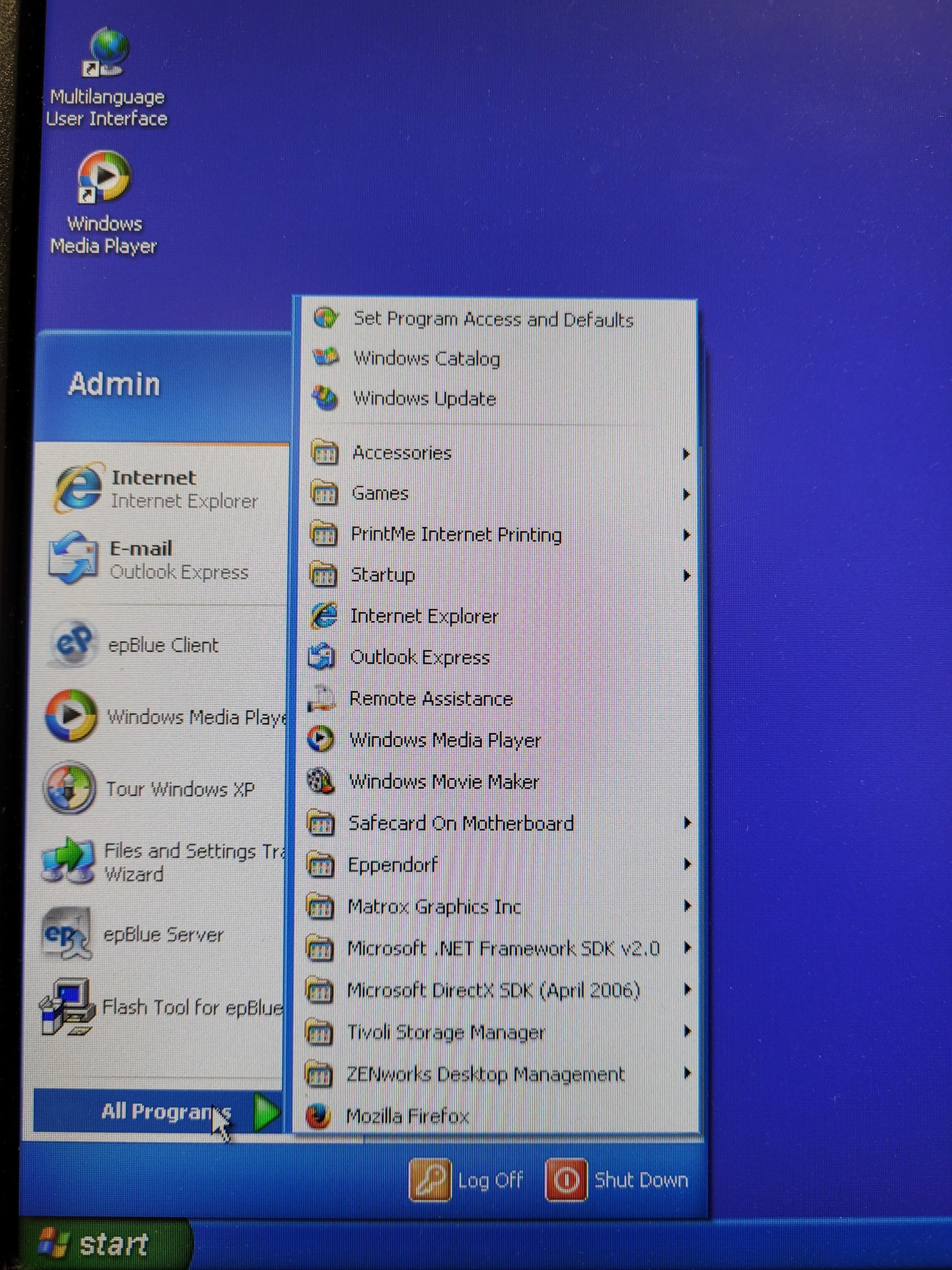This screenshot has height=1270, width=952.
Task: Expand the Eppendorf submenu arrow
Action: (687, 864)
